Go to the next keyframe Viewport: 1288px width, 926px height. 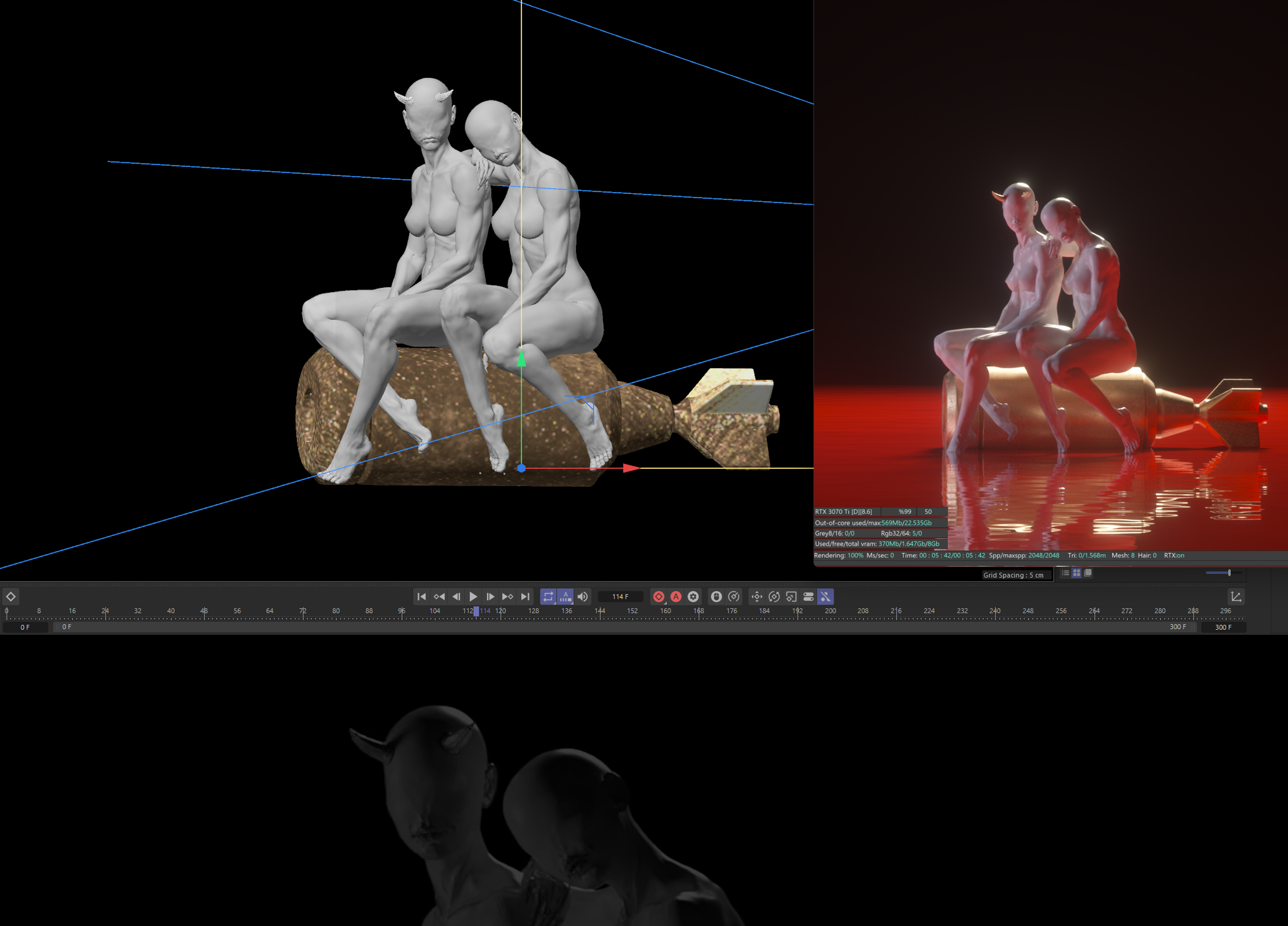point(508,597)
